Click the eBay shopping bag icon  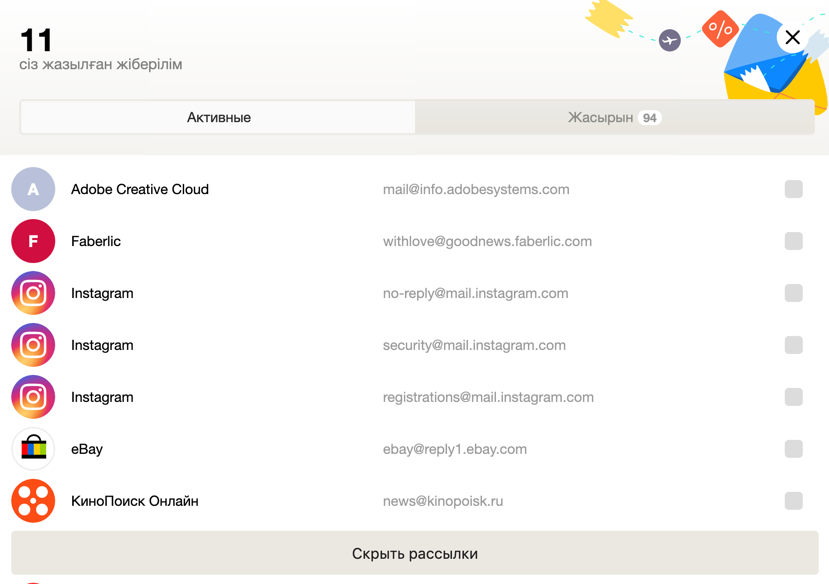click(33, 449)
